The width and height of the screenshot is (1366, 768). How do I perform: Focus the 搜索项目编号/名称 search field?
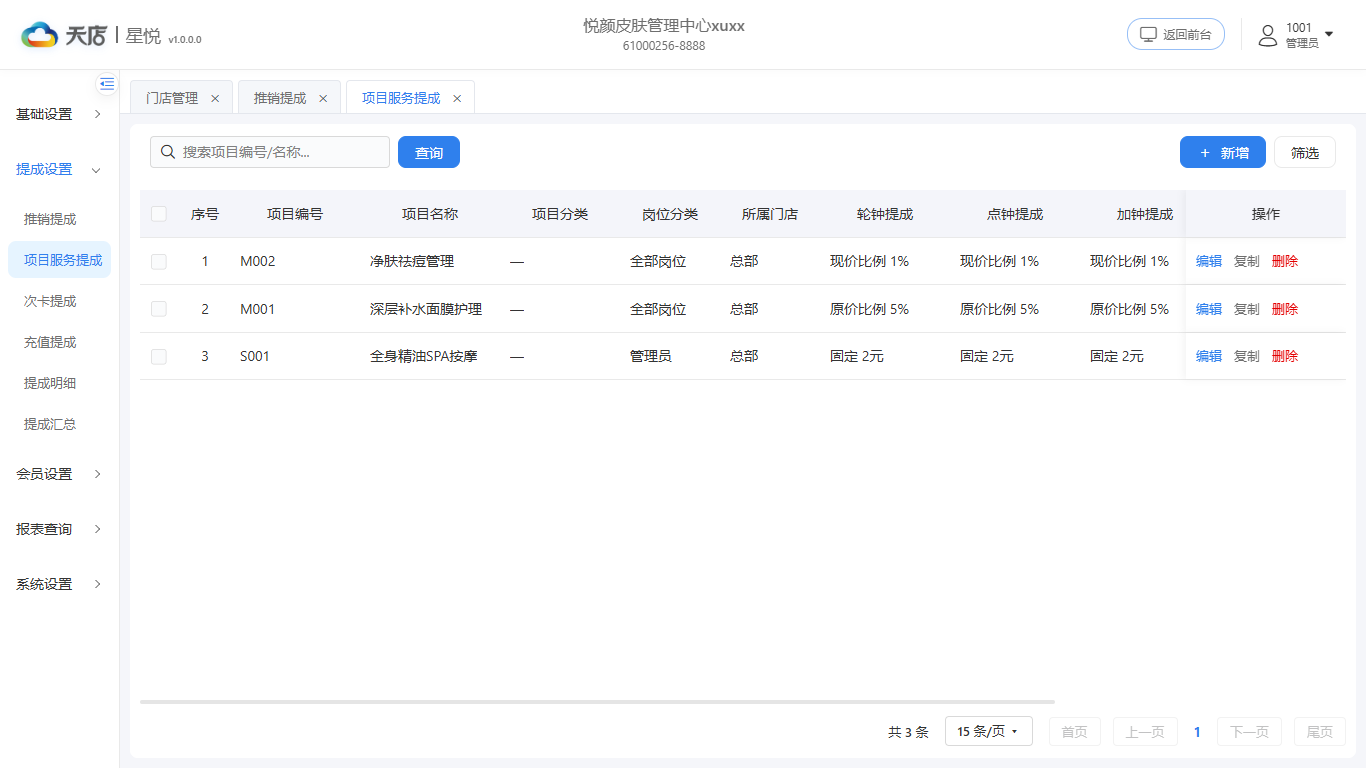[270, 152]
